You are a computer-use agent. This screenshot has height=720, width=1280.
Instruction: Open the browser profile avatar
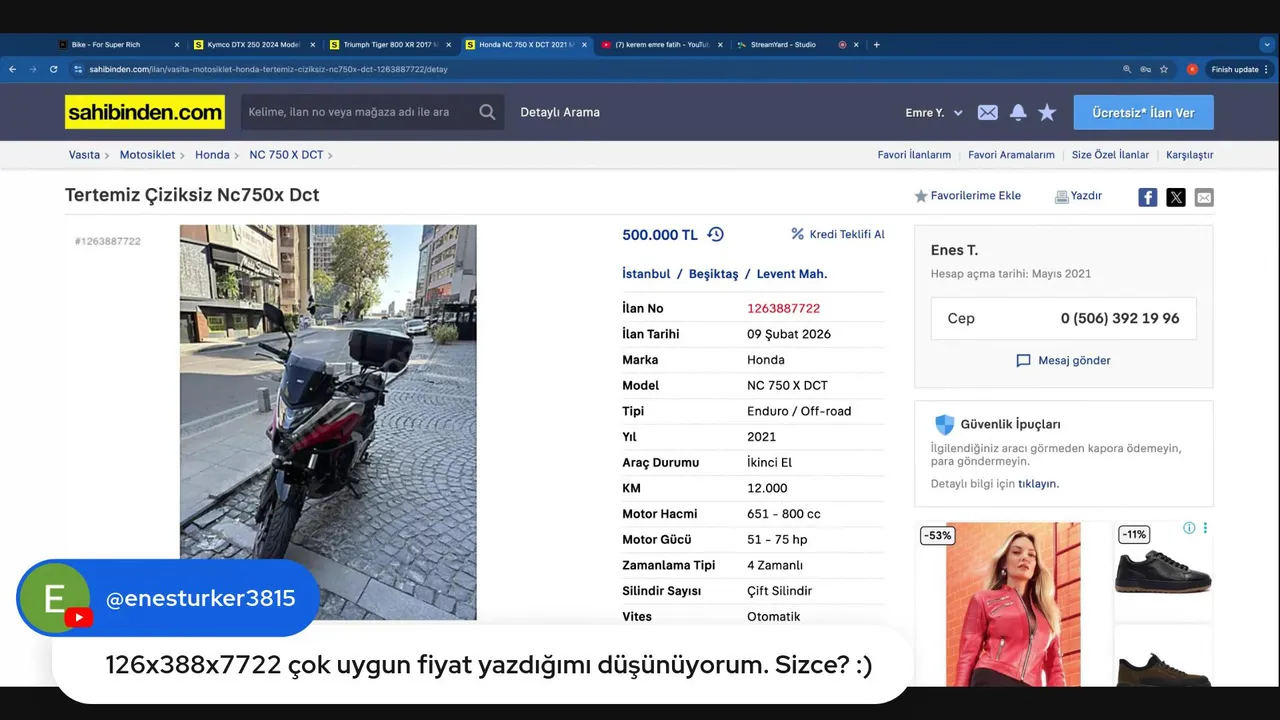coord(1192,69)
